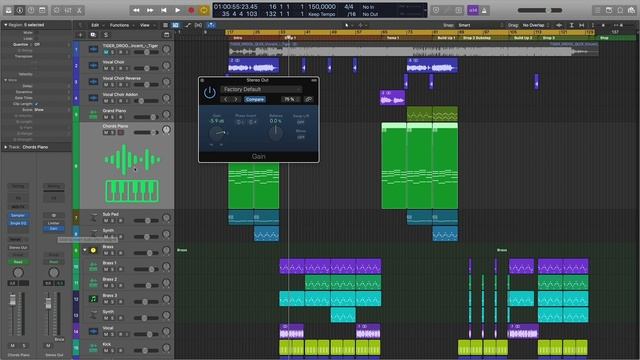640x360 pixels.
Task: Open Smart Controls icon in control bar
Action: (x=57, y=10)
